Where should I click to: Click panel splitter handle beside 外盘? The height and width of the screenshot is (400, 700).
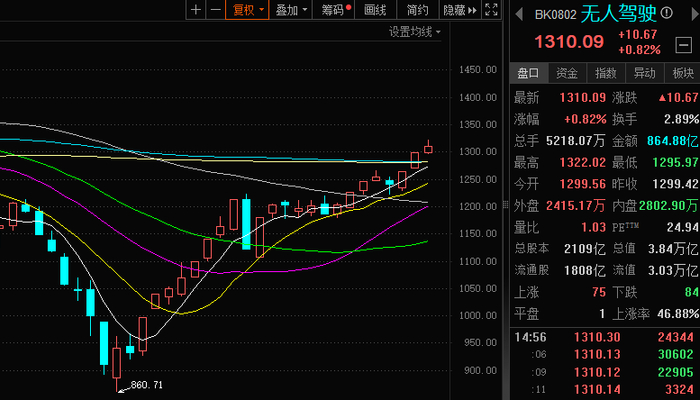coord(506,205)
